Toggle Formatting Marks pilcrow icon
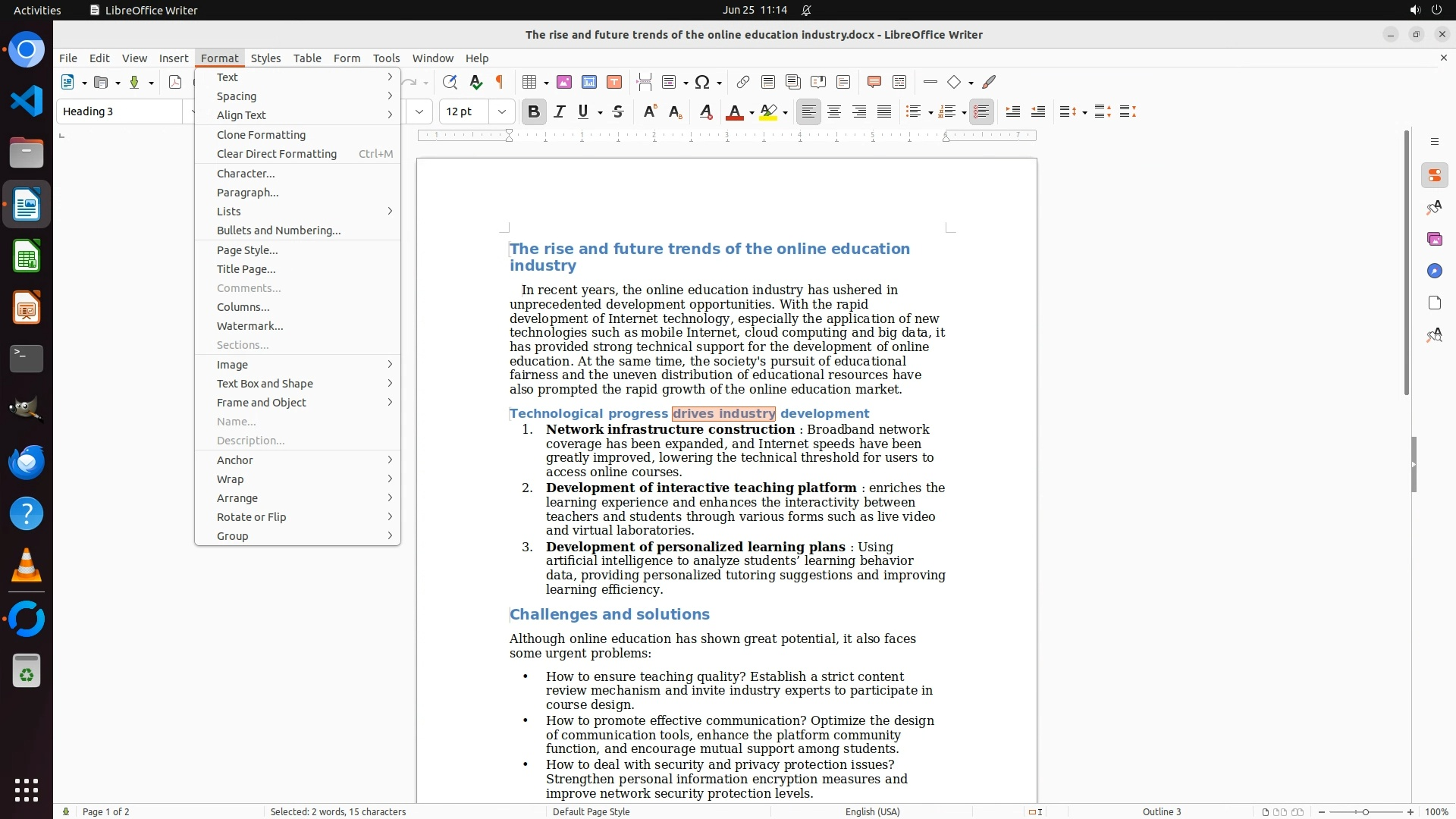This screenshot has width=1456, height=819. click(x=500, y=82)
